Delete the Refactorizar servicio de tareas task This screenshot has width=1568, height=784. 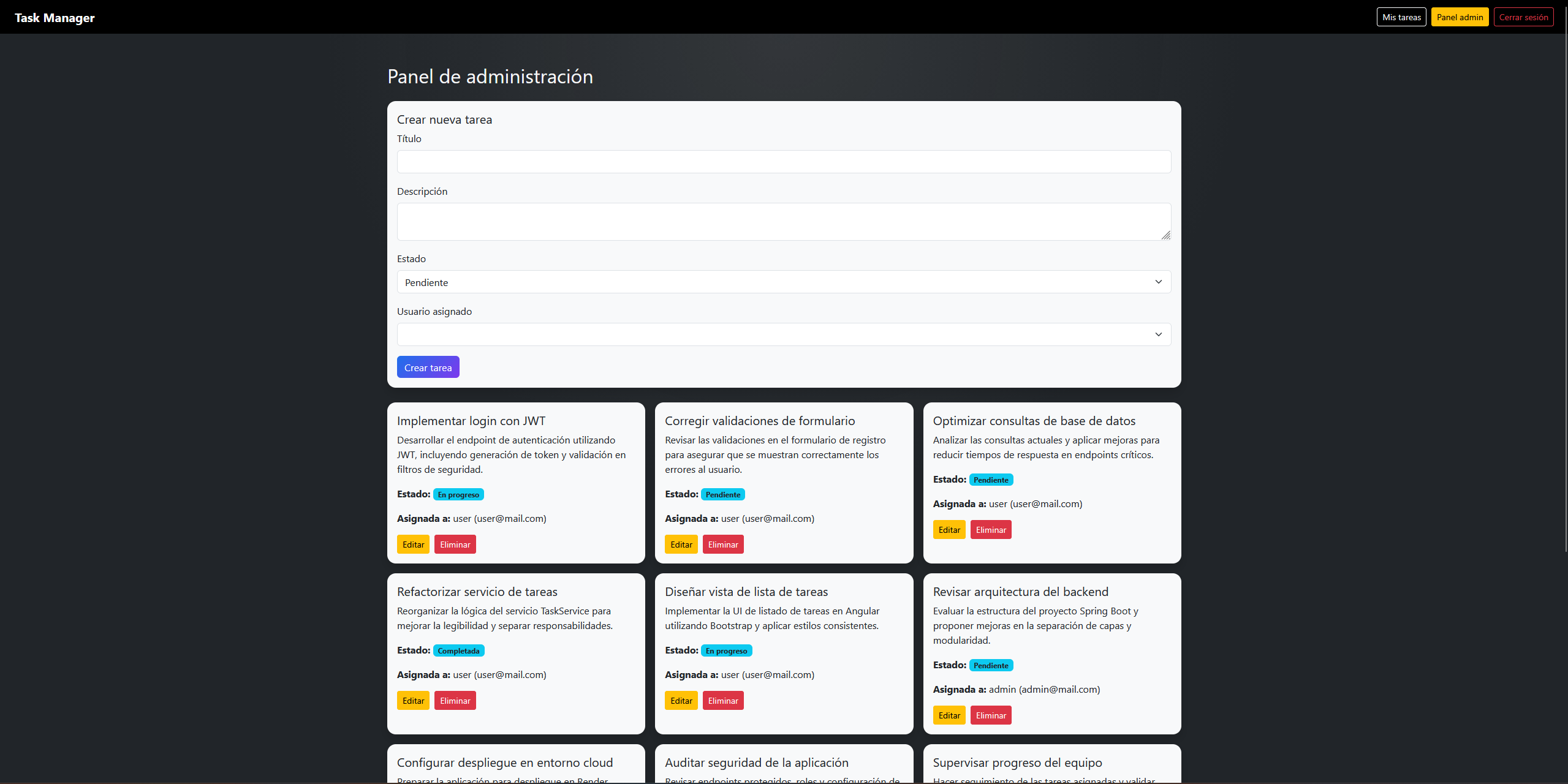pyautogui.click(x=455, y=701)
